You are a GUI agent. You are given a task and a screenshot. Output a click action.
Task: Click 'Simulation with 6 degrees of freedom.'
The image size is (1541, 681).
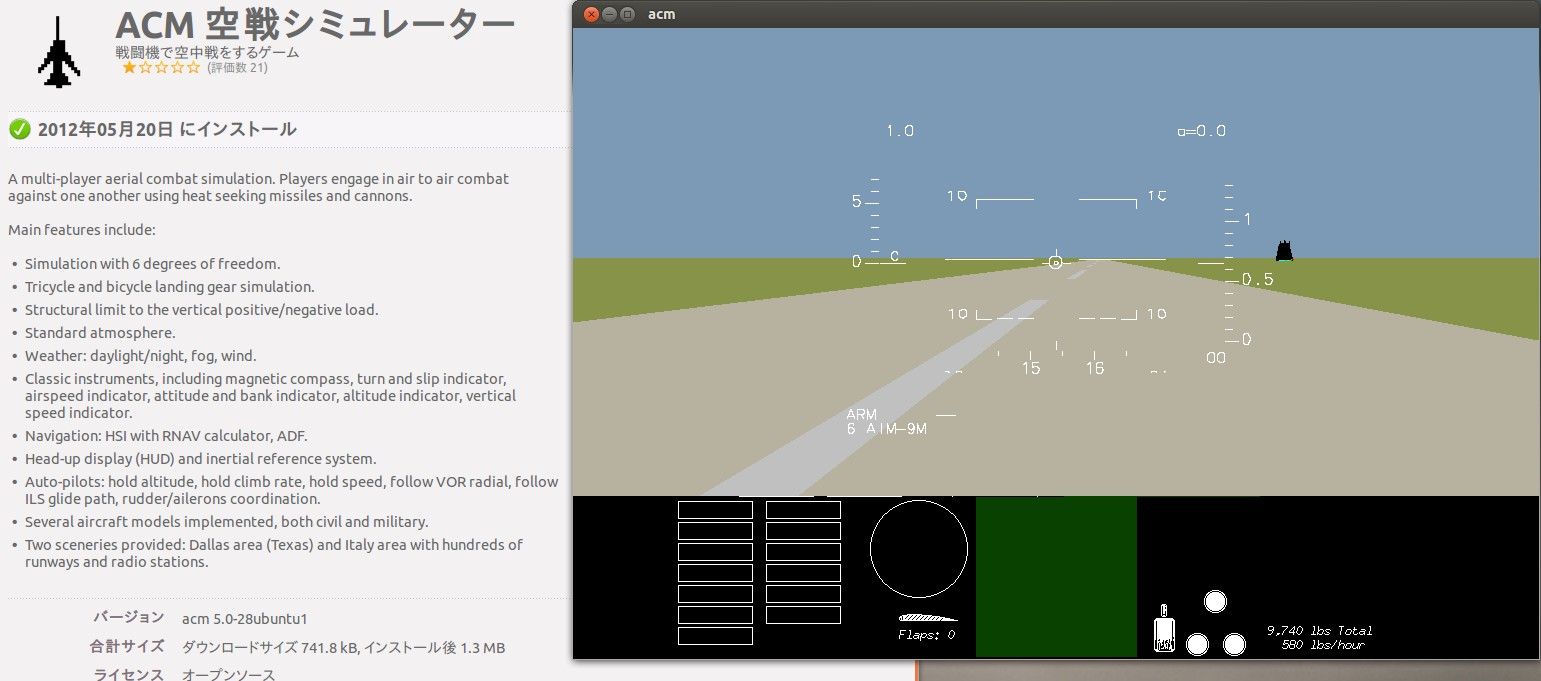(153, 264)
